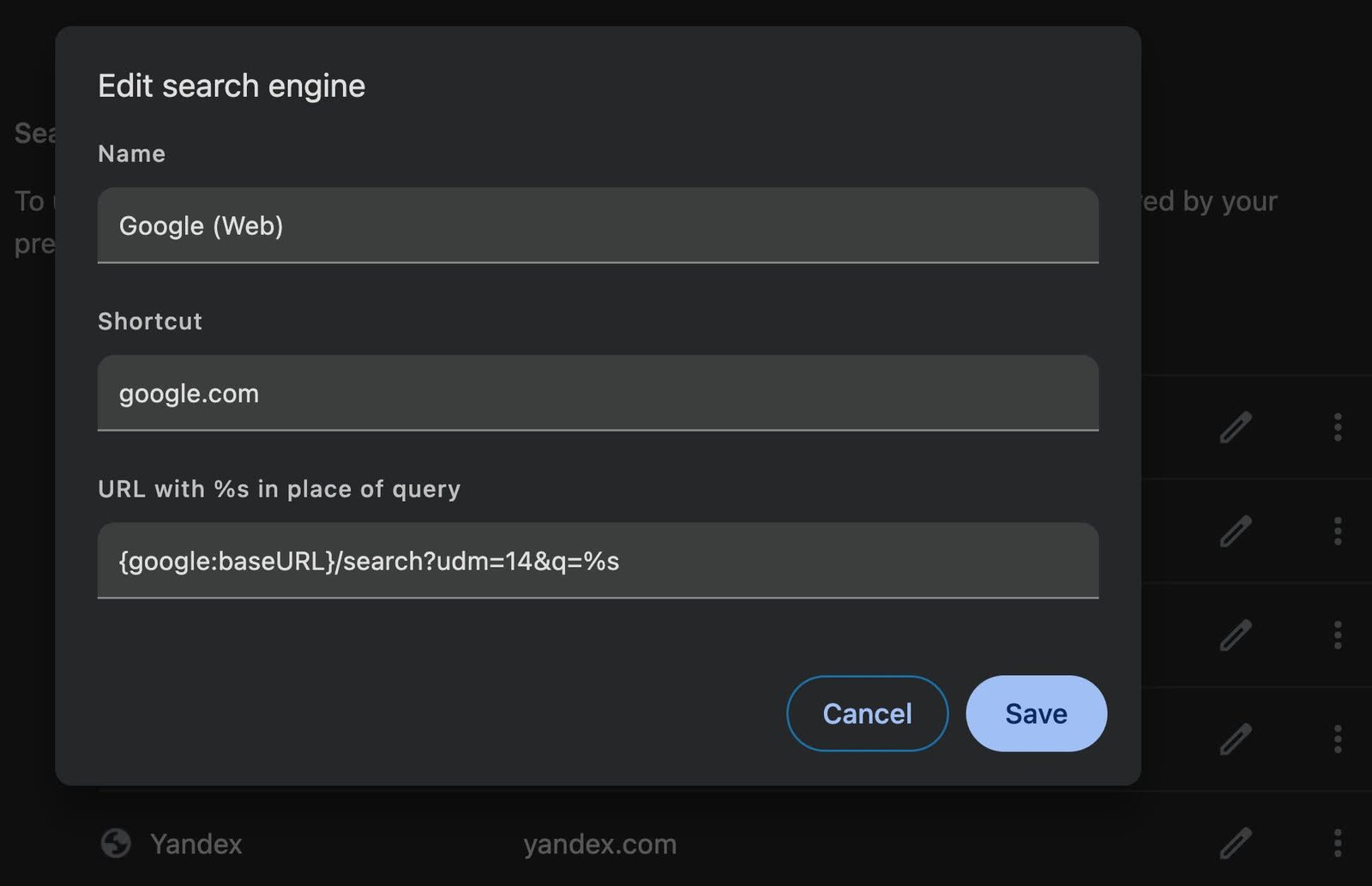Open the topmost three-dot actions menu
Viewport: 1372px width, 886px height.
(x=1338, y=427)
